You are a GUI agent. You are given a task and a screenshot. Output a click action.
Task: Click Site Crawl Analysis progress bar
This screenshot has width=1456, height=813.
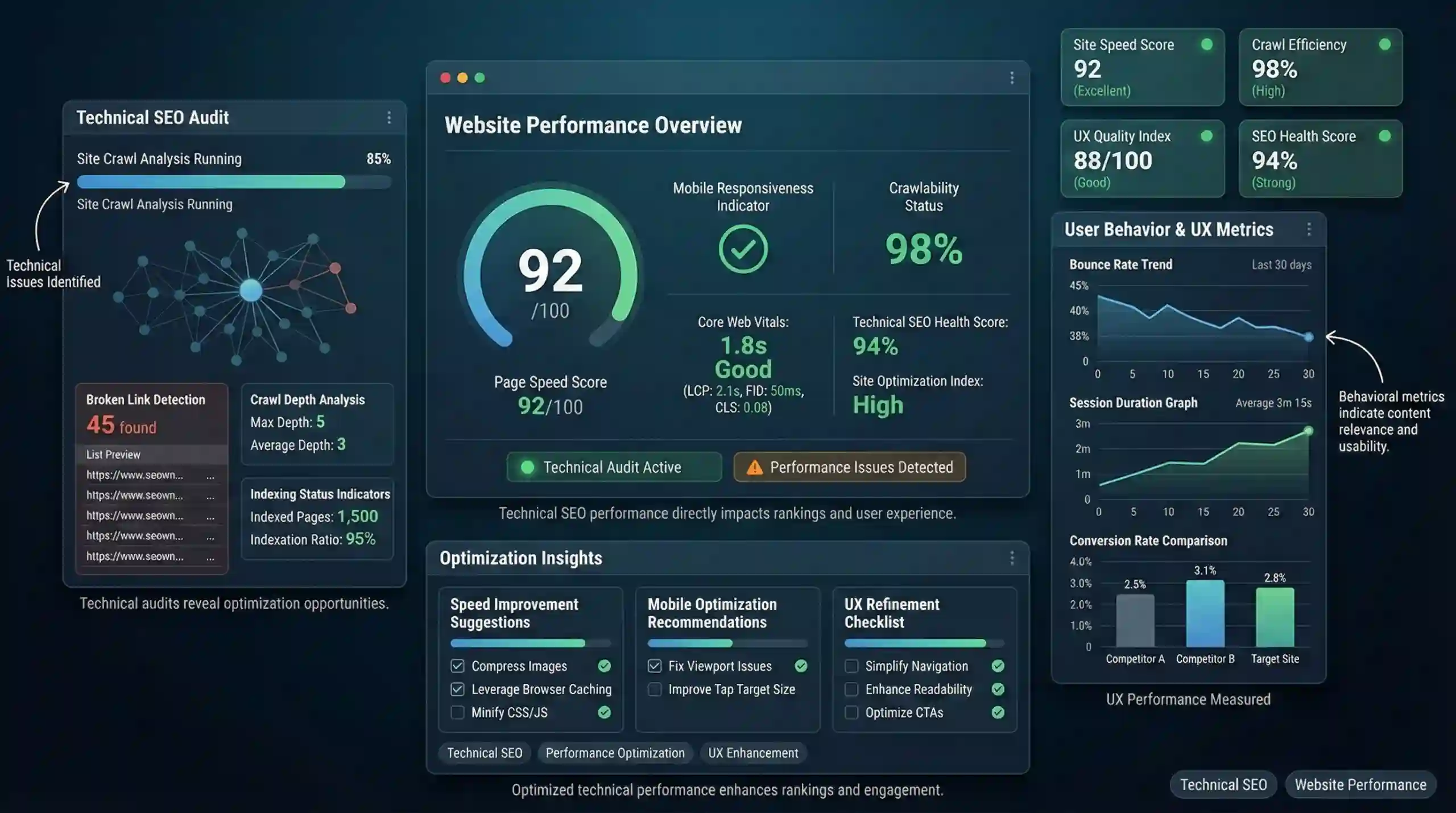pyautogui.click(x=234, y=182)
